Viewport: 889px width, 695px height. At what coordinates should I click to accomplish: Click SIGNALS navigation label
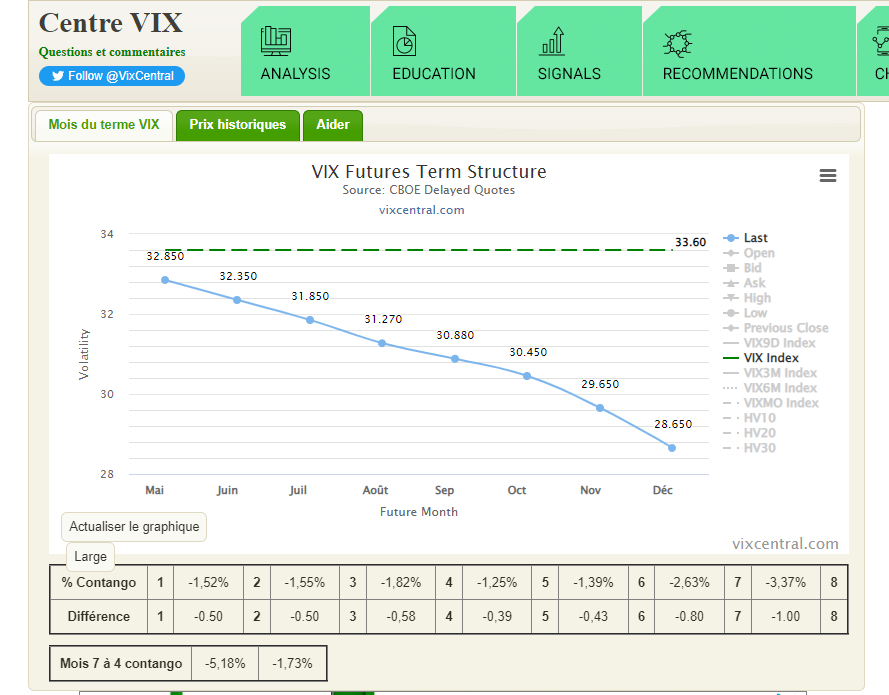(x=569, y=74)
